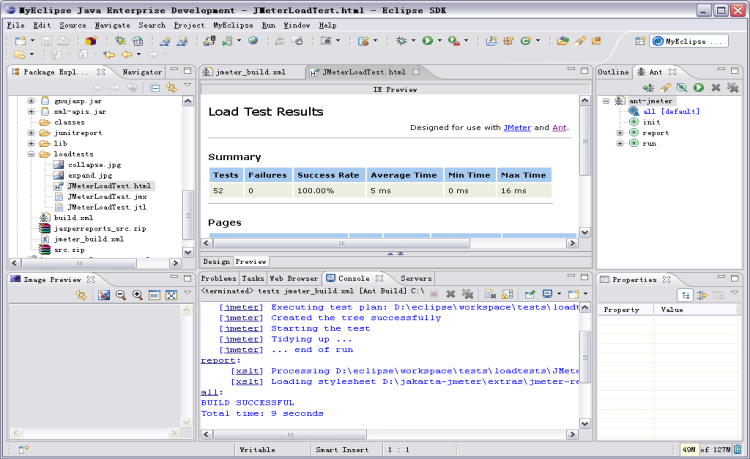The height and width of the screenshot is (459, 750).
Task: Switch editor to Design mode
Action: (x=217, y=261)
